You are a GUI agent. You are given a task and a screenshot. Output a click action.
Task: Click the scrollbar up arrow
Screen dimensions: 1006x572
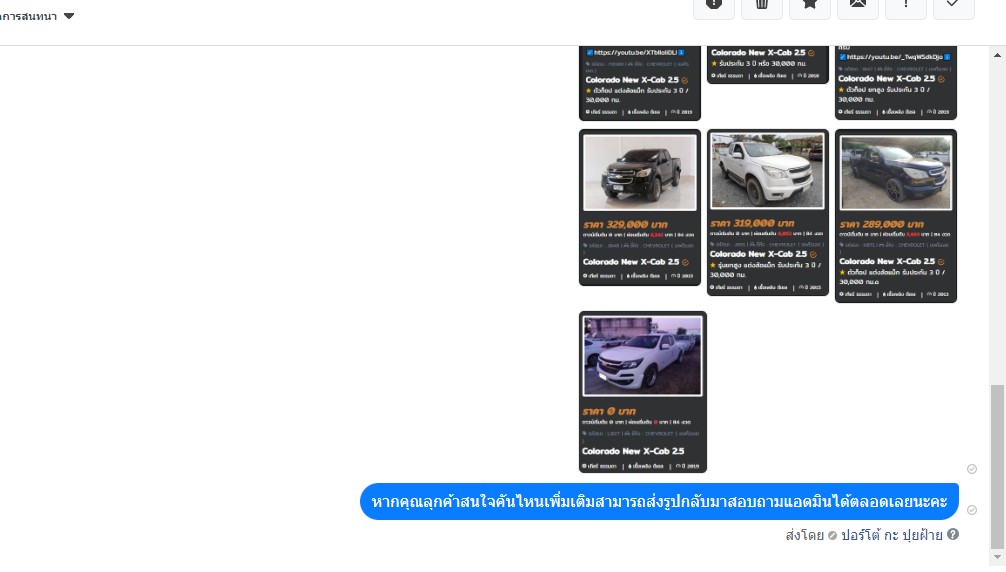click(997, 55)
